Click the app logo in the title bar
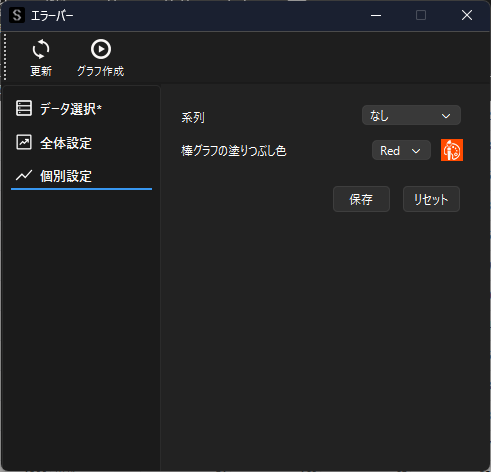Image resolution: width=491 pixels, height=472 pixels. (x=17, y=15)
